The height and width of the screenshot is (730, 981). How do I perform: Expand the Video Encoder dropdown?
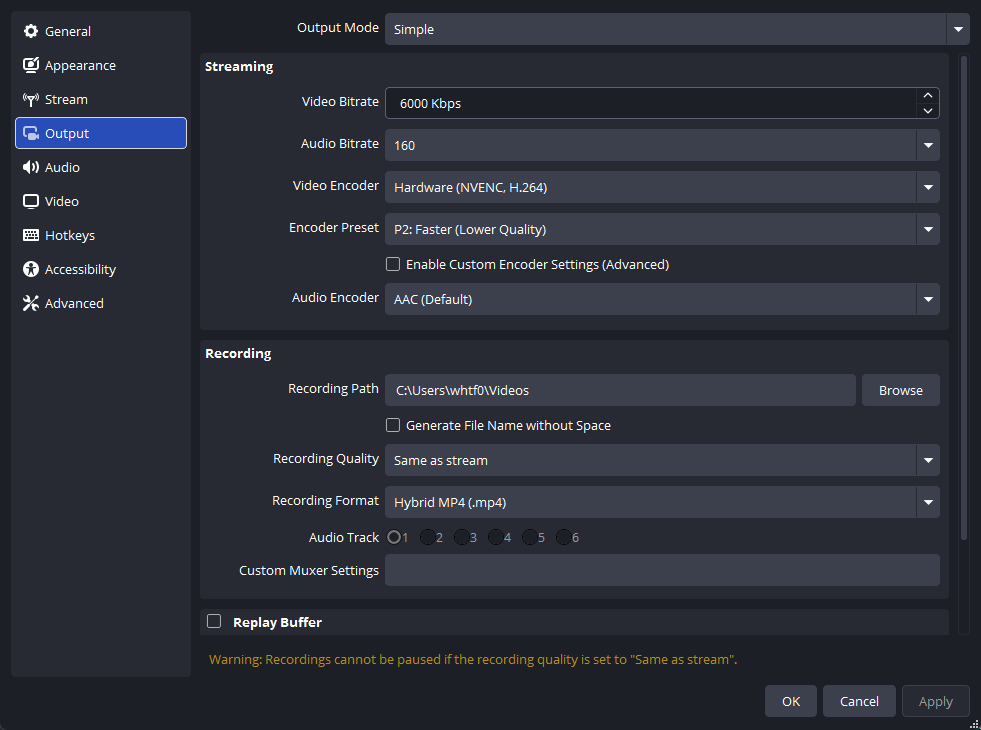pos(662,187)
